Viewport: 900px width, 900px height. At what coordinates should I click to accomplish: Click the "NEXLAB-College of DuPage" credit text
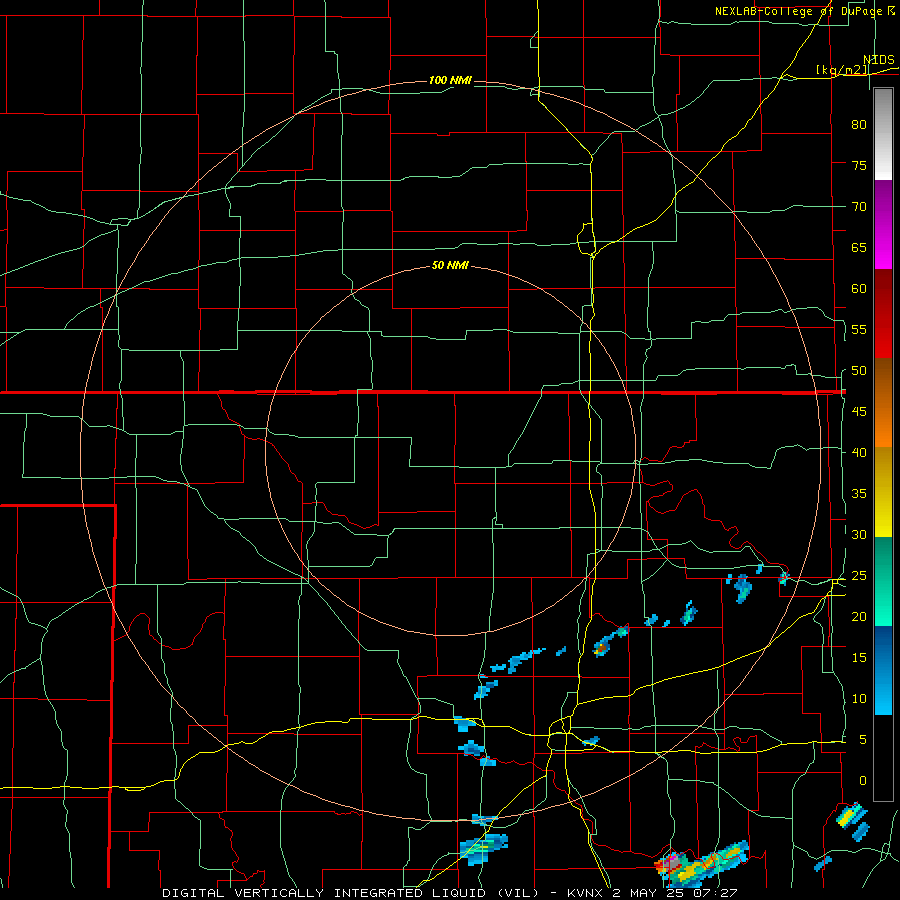[x=801, y=11]
